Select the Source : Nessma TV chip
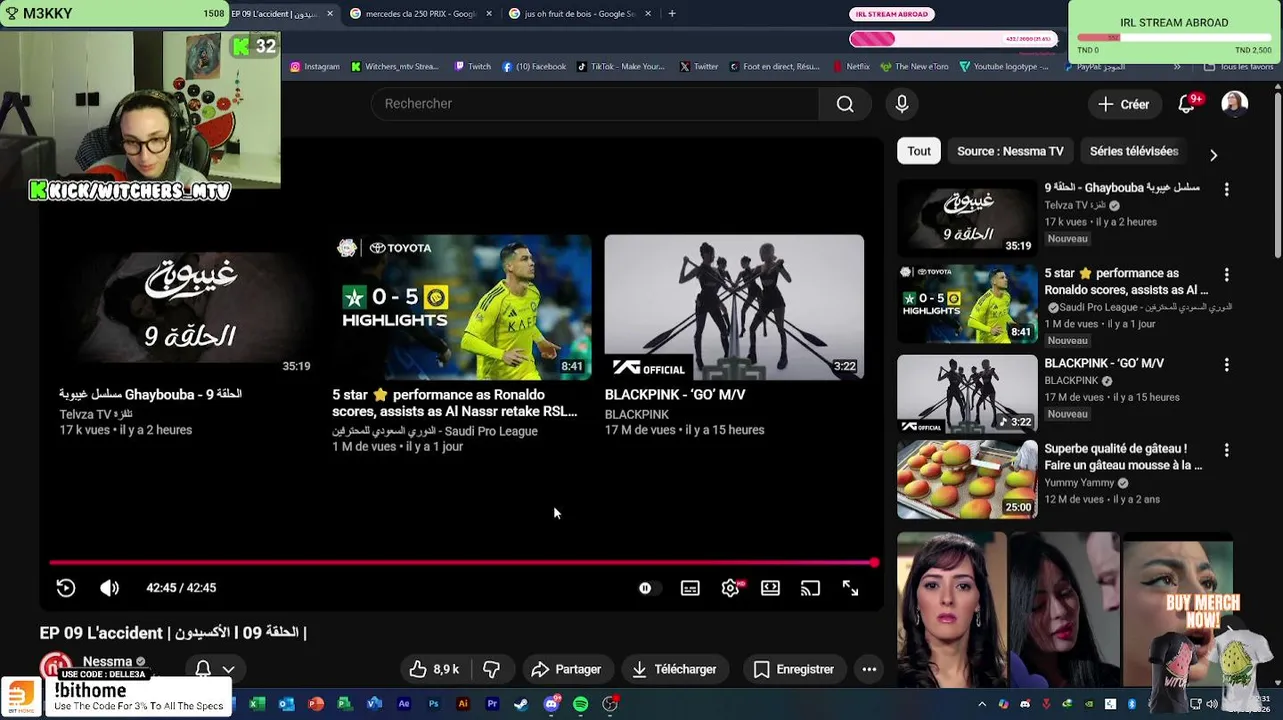Image resolution: width=1283 pixels, height=720 pixels. pyautogui.click(x=1010, y=151)
